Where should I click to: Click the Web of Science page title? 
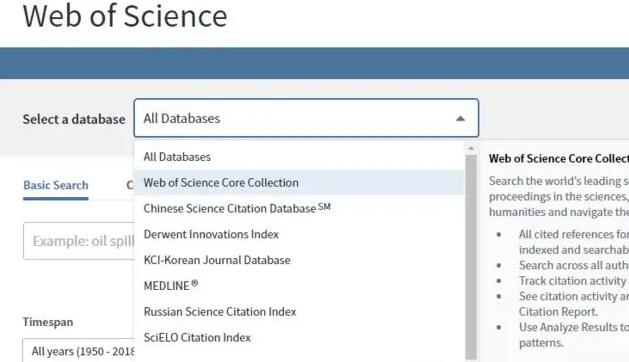125,16
